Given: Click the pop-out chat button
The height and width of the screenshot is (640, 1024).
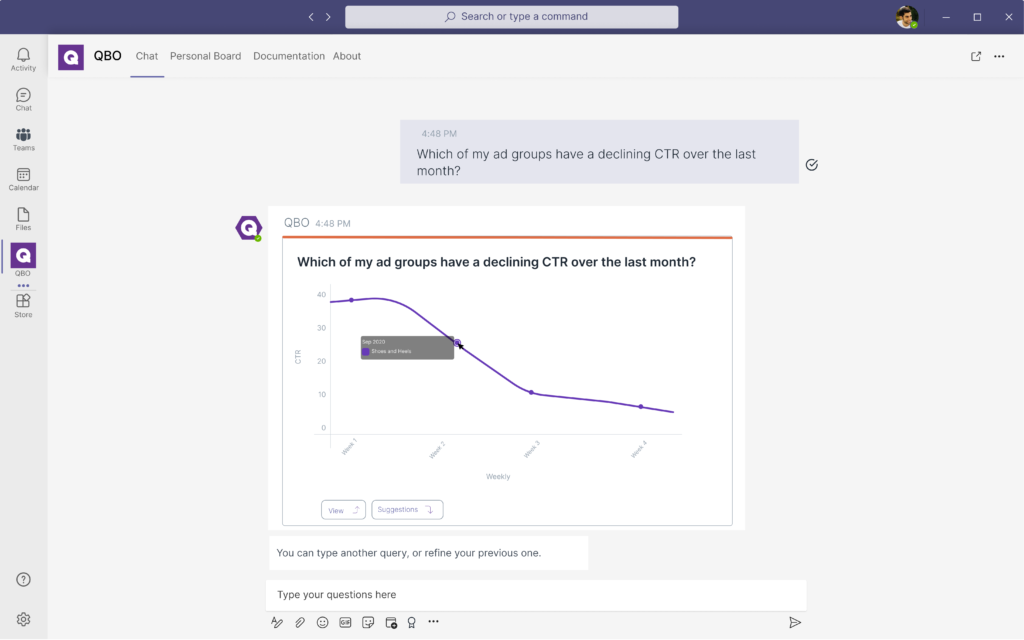Looking at the screenshot, I should [976, 57].
